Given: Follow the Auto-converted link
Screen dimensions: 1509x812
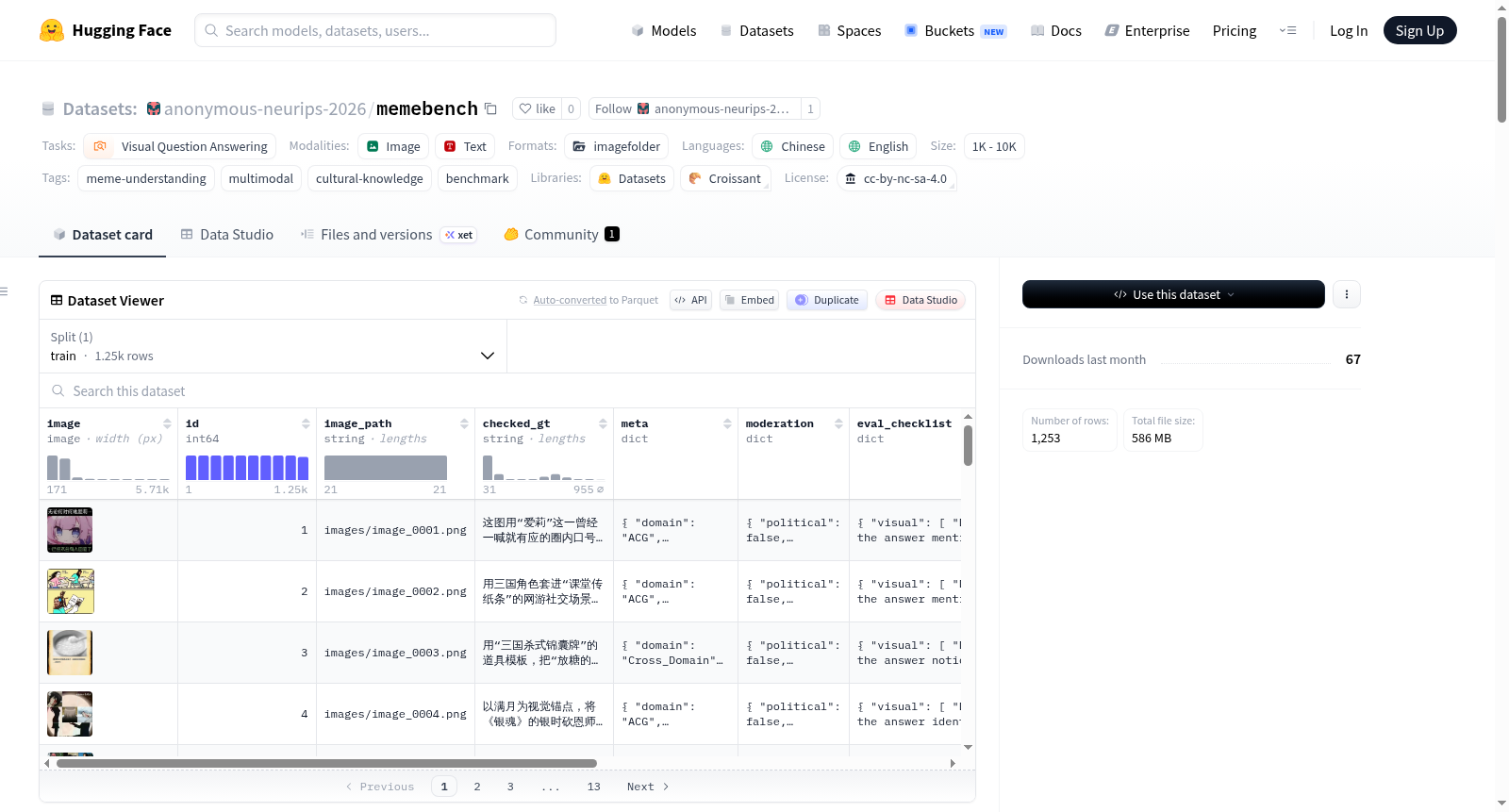Looking at the screenshot, I should coord(570,300).
